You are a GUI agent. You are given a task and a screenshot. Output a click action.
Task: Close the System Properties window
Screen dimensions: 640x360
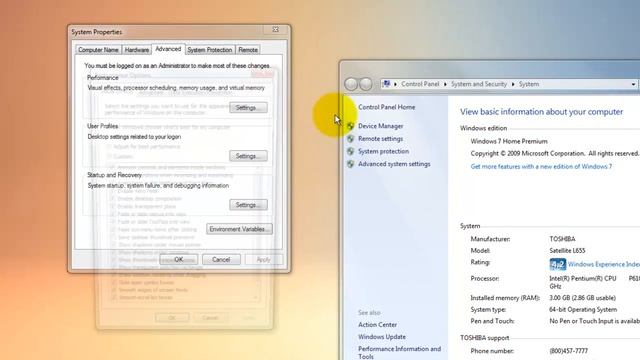pos(276,30)
